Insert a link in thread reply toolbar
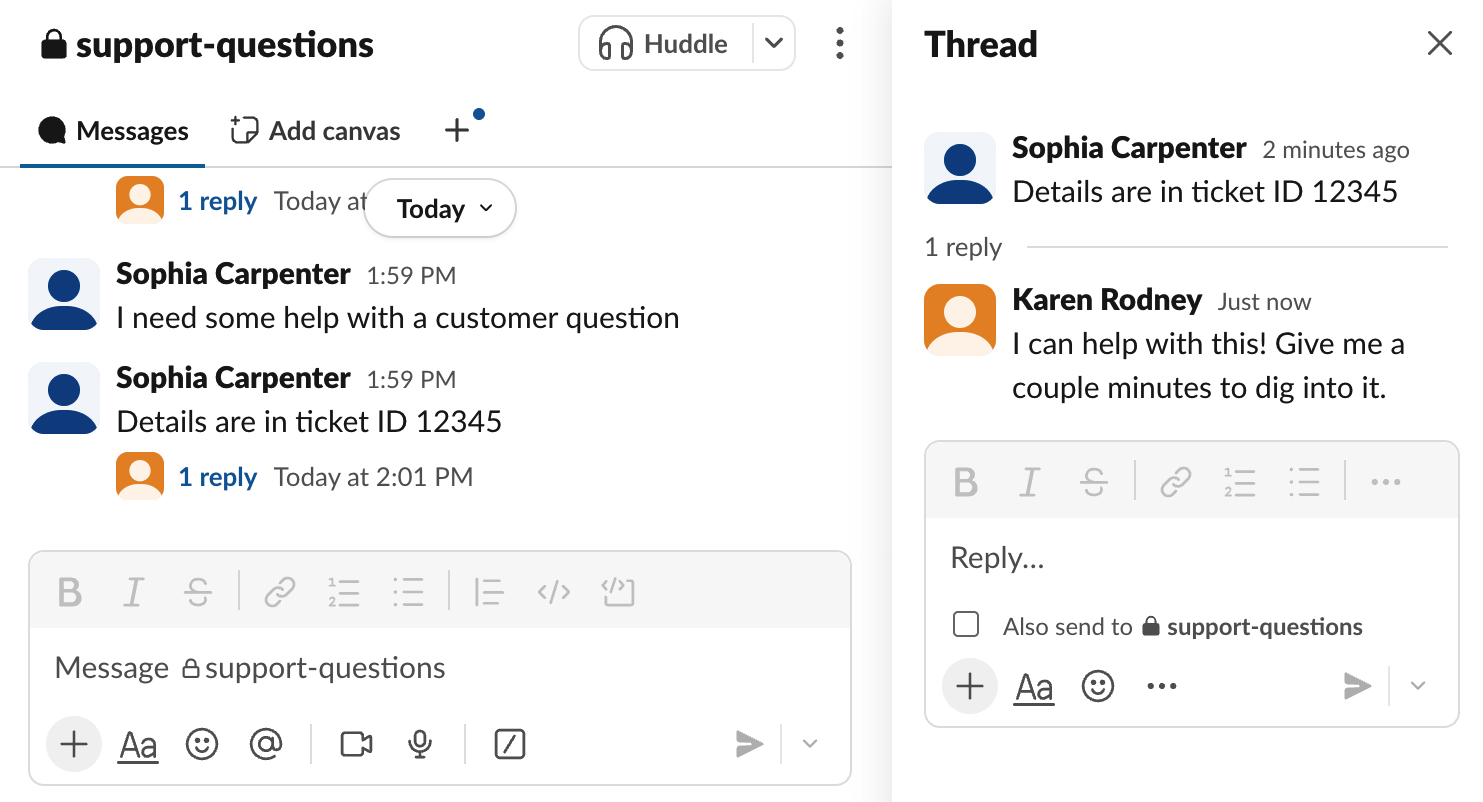 1175,483
